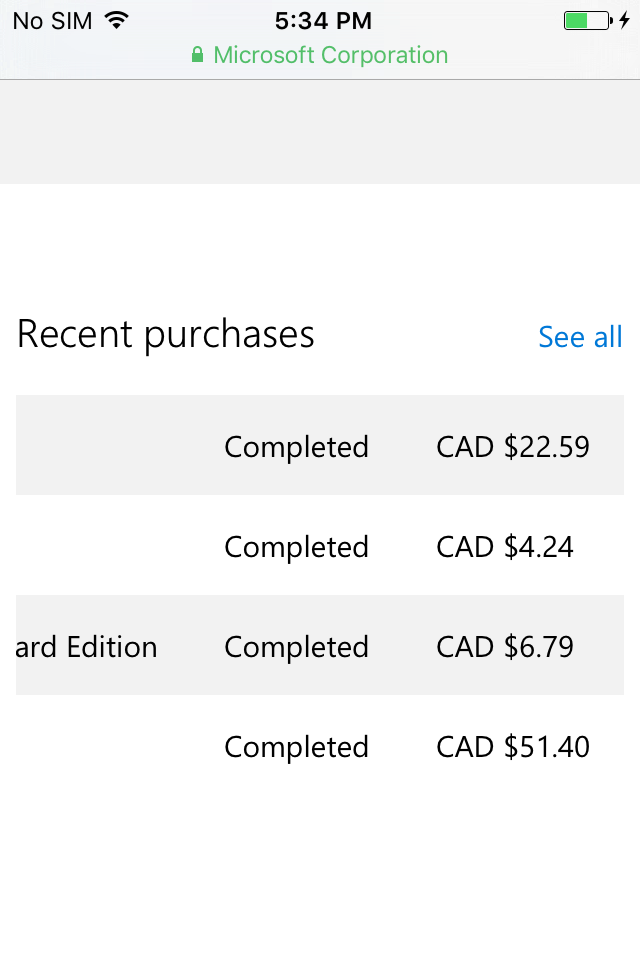This screenshot has width=640, height=960.
Task: Open the See all purchases link
Action: coord(580,337)
